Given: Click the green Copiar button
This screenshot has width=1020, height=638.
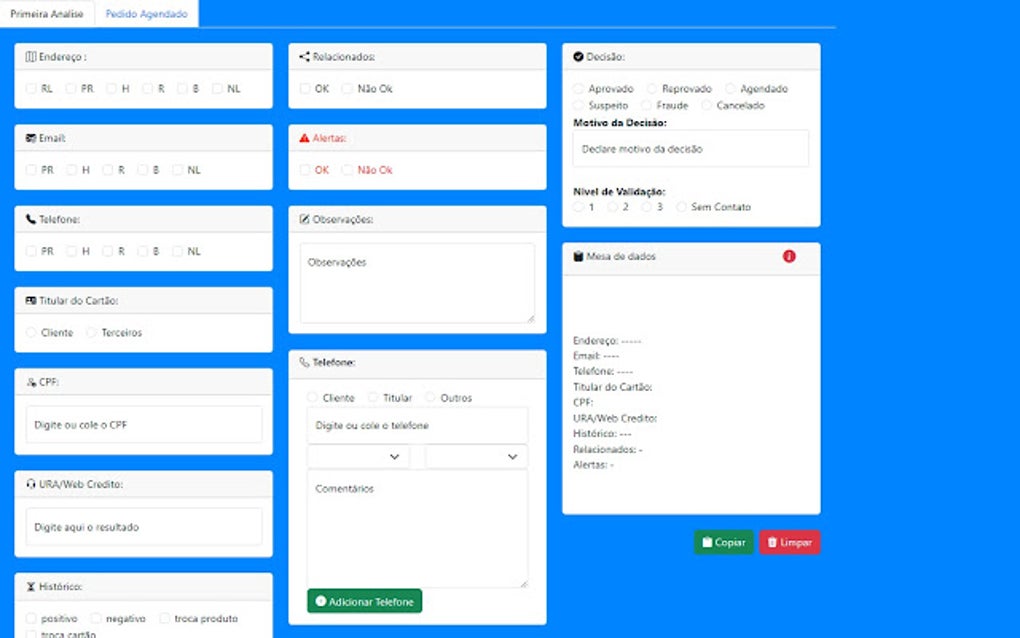Looking at the screenshot, I should (723, 542).
